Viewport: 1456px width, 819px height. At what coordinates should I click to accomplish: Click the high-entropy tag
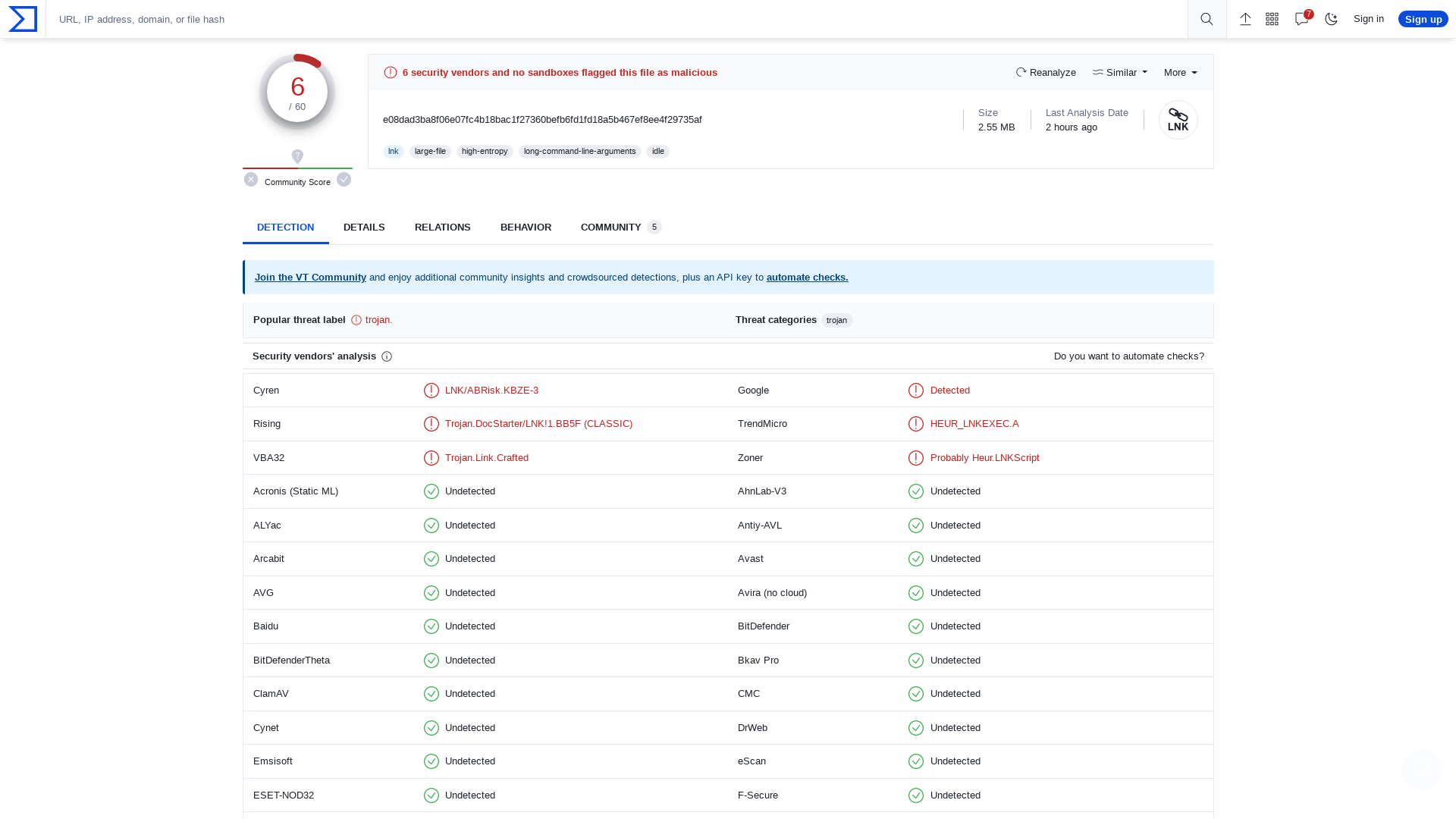485,152
